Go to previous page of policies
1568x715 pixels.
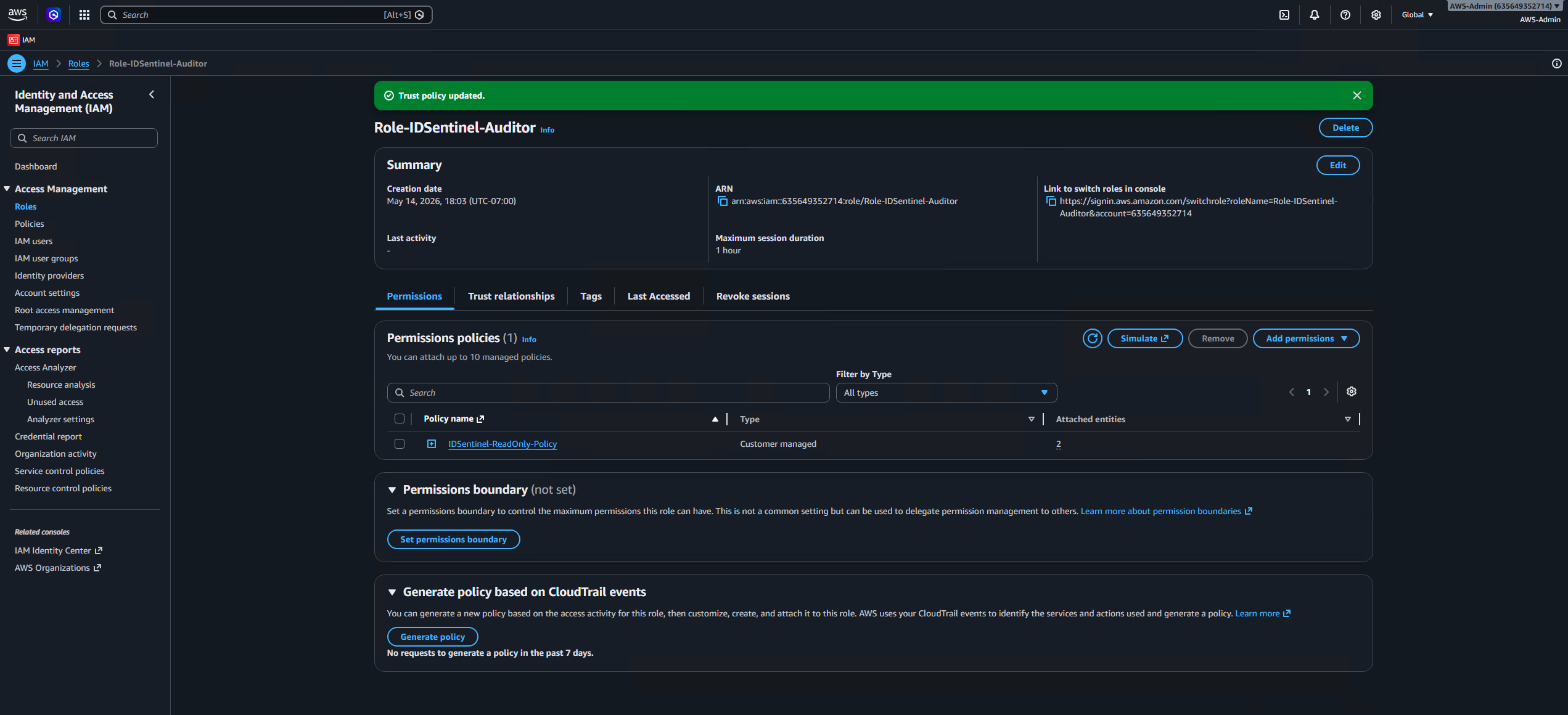pyautogui.click(x=1292, y=392)
